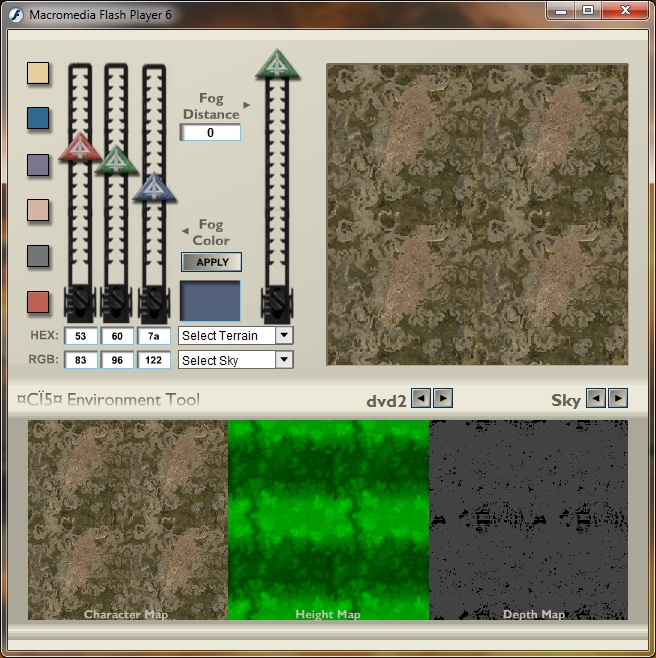Go to next dvd2 terrain
656x658 pixels.
pos(443,398)
